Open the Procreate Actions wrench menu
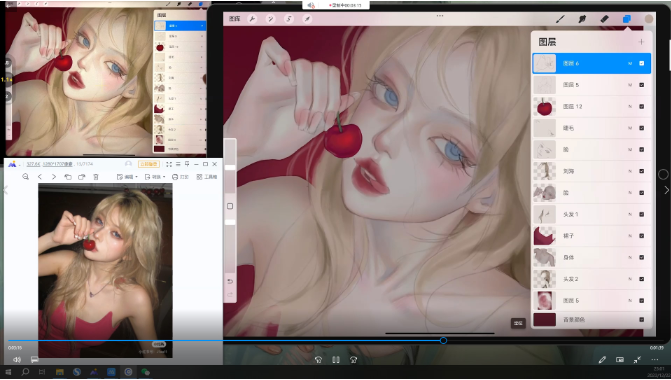Viewport: 671px width, 380px height. 252,19
